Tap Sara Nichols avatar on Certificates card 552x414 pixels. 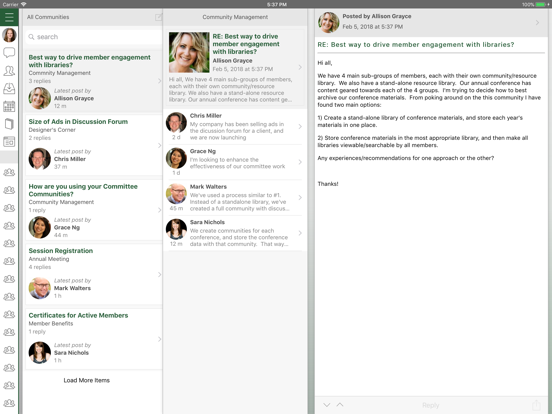coord(39,352)
